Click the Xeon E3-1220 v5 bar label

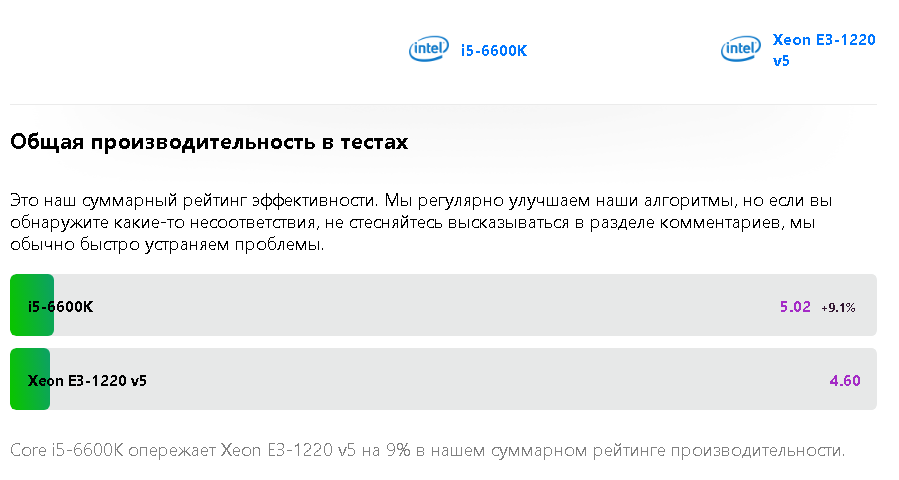(x=87, y=380)
